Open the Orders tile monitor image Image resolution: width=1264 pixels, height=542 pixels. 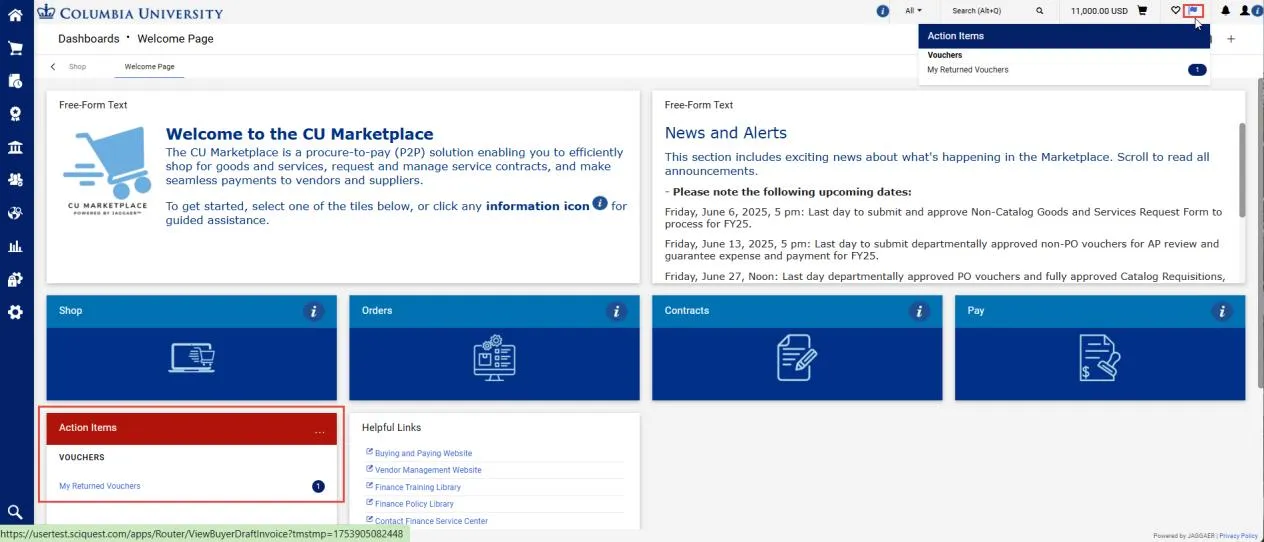click(494, 357)
